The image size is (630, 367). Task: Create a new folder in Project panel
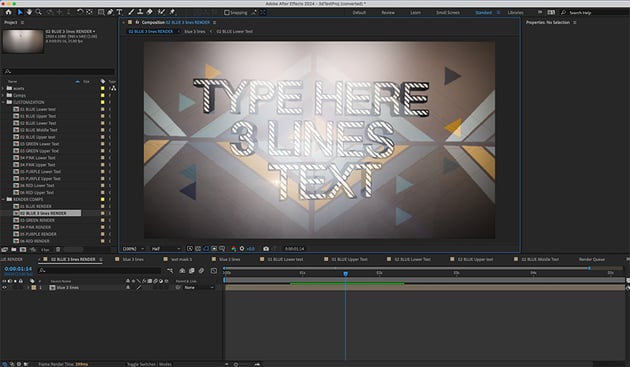[x=14, y=250]
